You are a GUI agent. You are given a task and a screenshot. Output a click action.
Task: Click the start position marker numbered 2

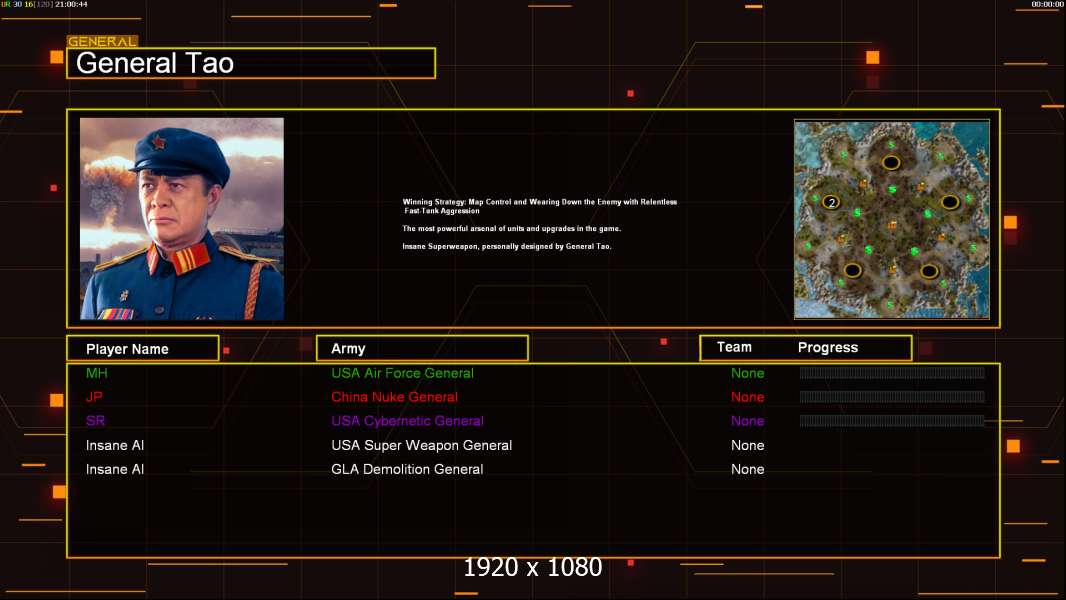[x=831, y=202]
